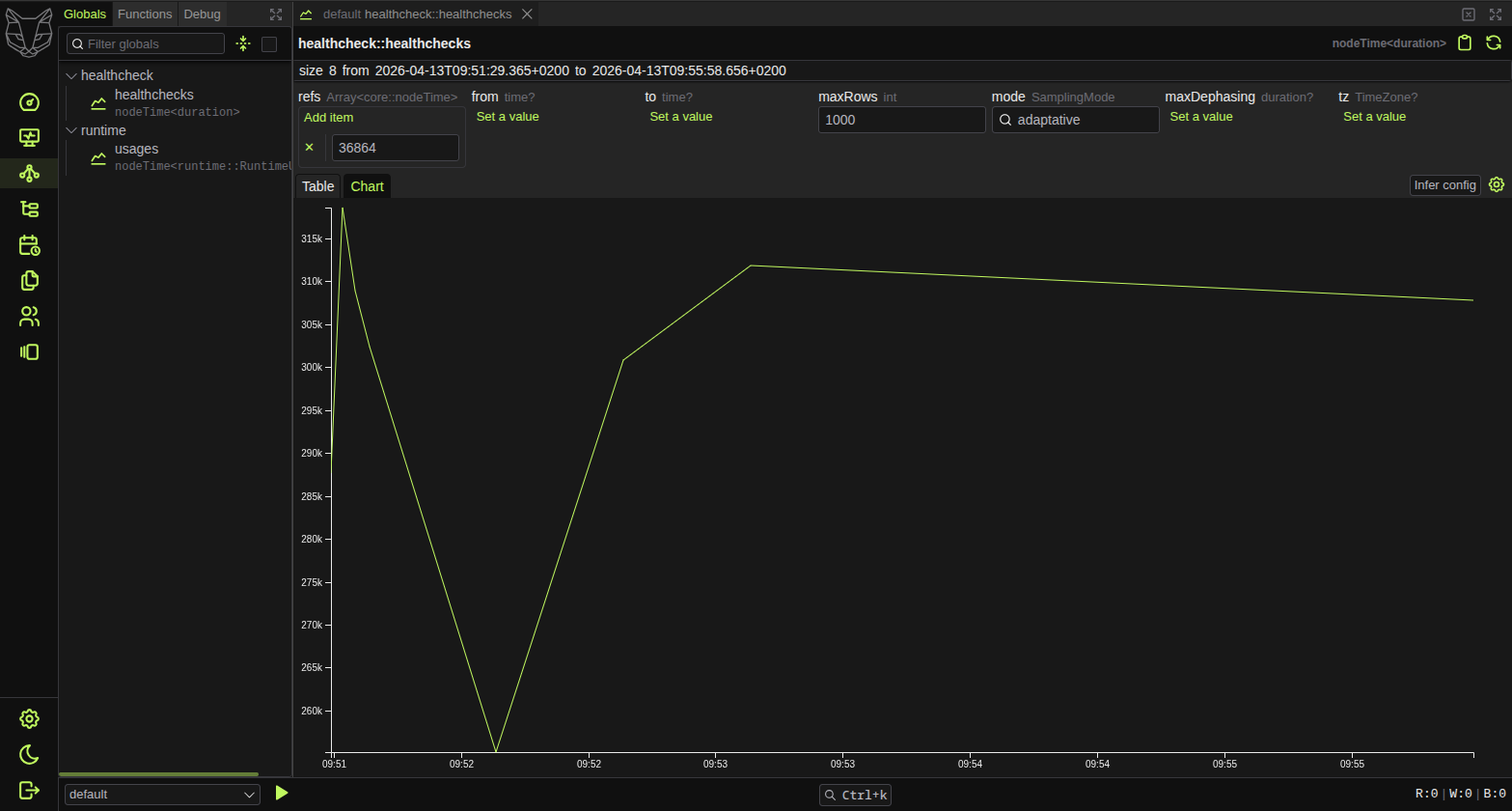Viewport: 1512px width, 811px height.
Task: Open the documents panel in sidebar
Action: coord(29,280)
